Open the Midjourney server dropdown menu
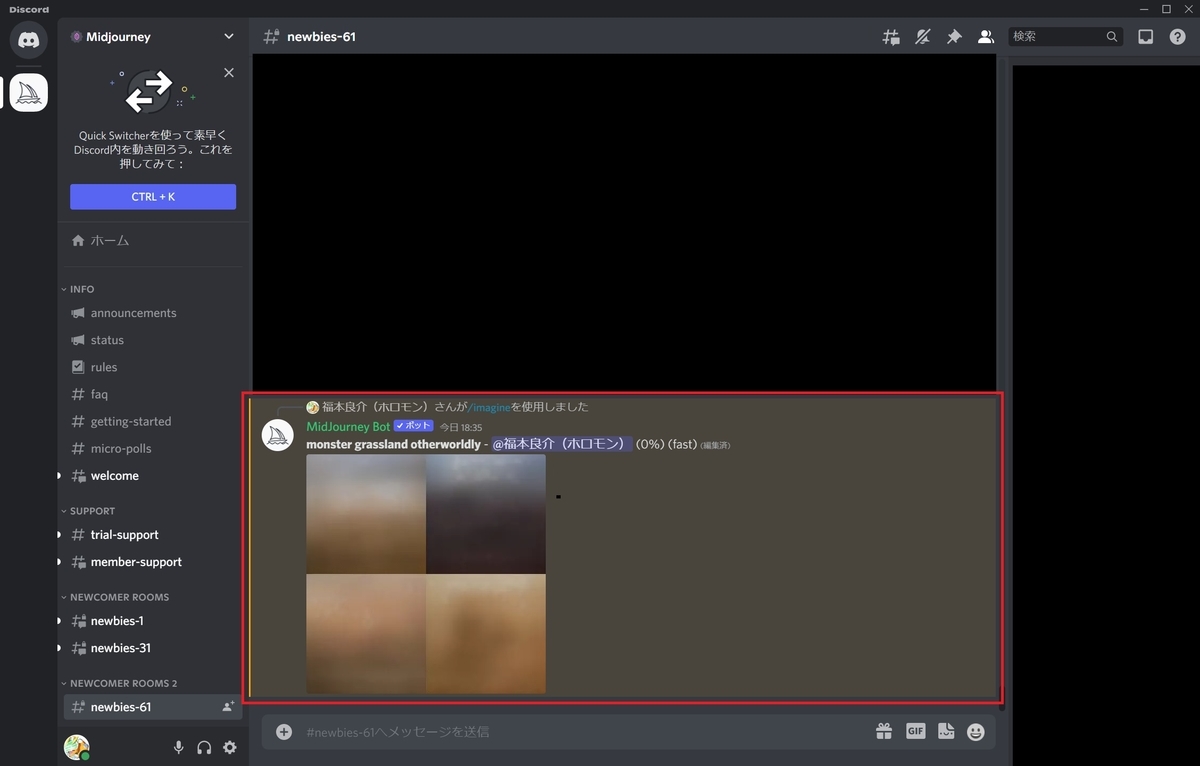This screenshot has width=1200, height=766. coord(229,37)
